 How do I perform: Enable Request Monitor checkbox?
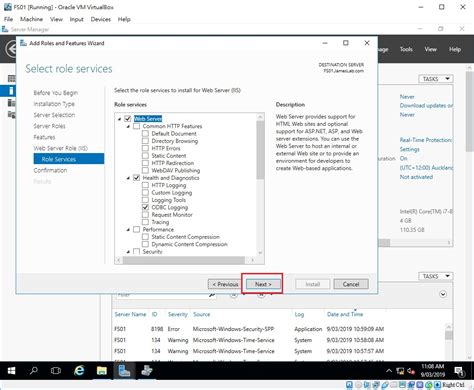click(145, 214)
